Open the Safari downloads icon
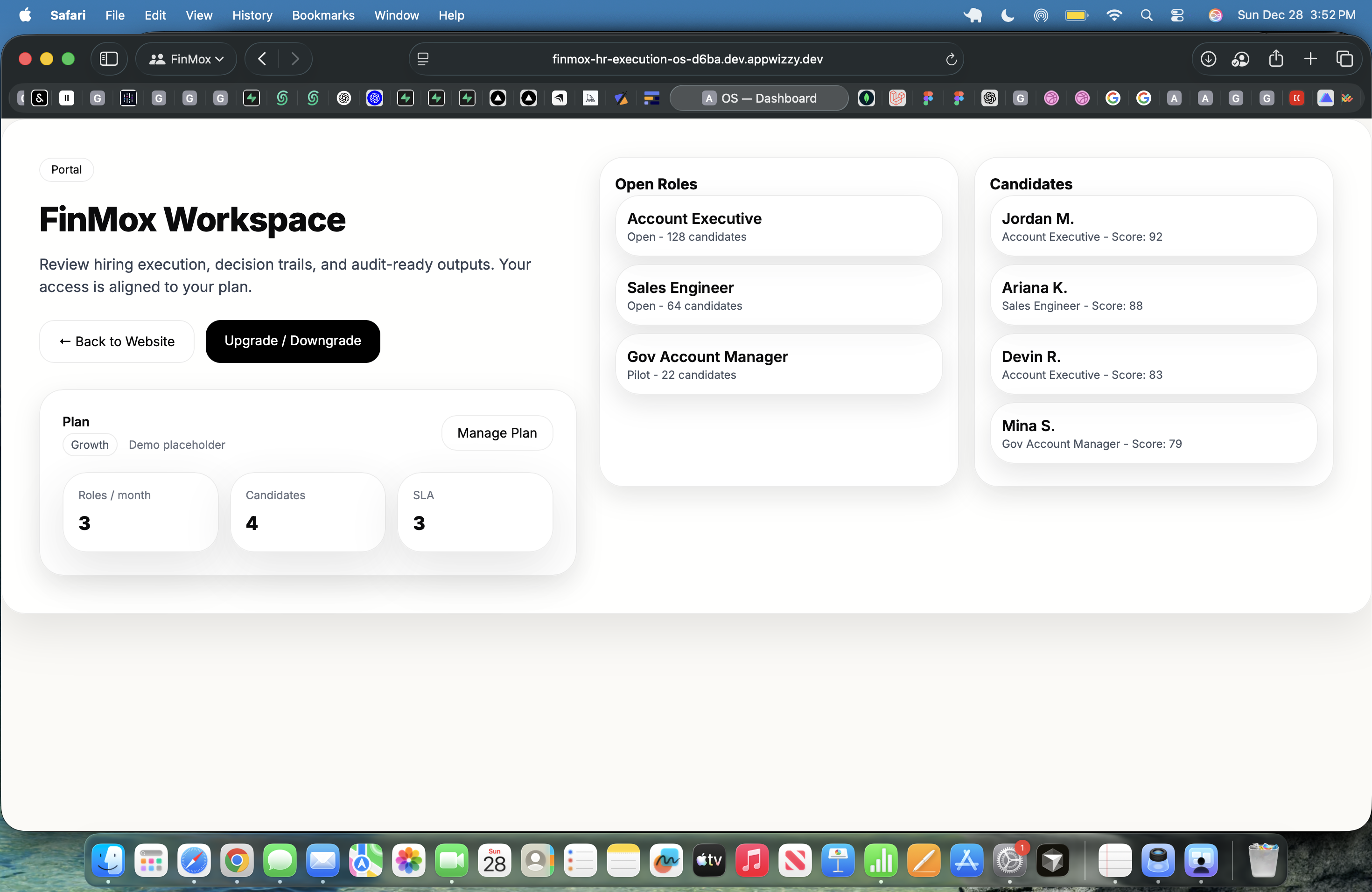 point(1208,59)
